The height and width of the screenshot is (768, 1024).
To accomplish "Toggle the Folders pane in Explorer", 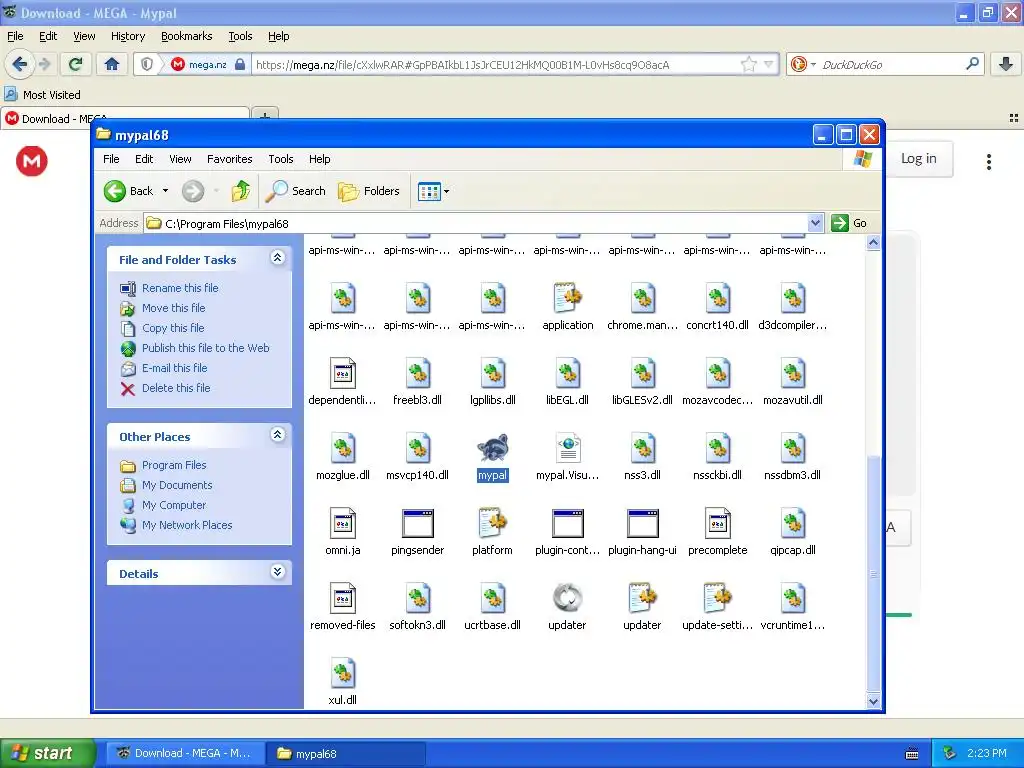I will click(x=369, y=191).
